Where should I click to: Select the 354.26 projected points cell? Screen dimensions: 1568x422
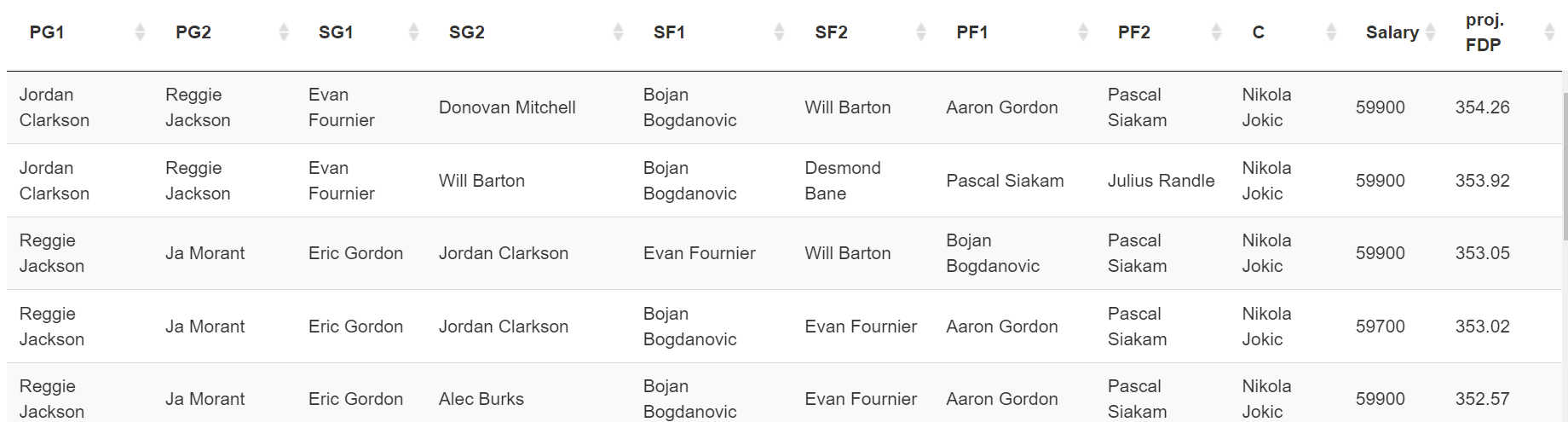[x=1482, y=107]
